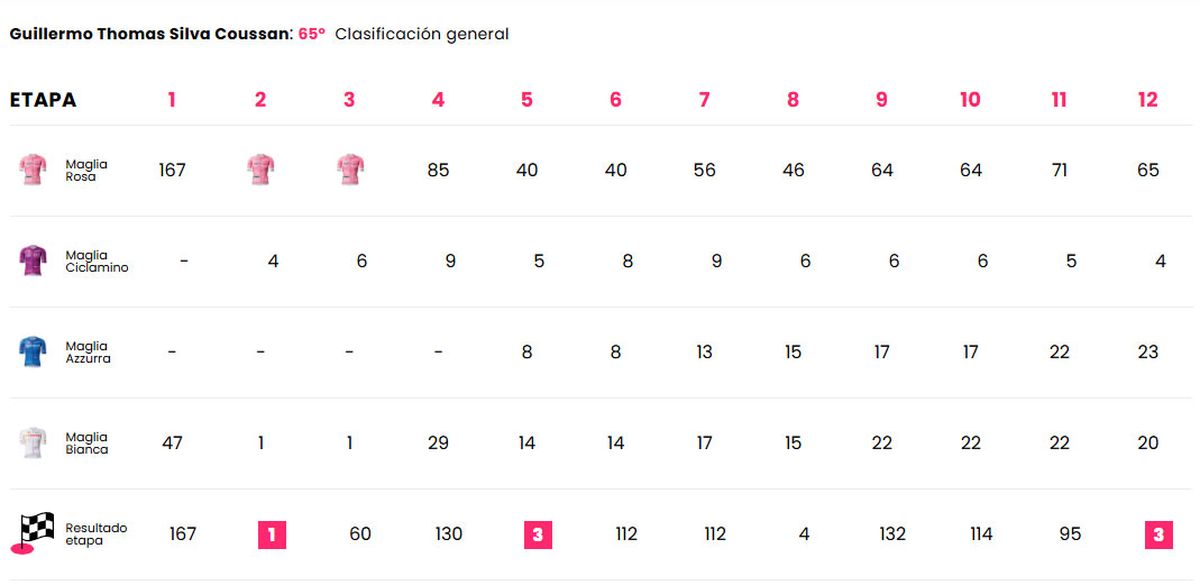
Task: Click the 65° Clasificación general ranking
Action: click(x=404, y=34)
